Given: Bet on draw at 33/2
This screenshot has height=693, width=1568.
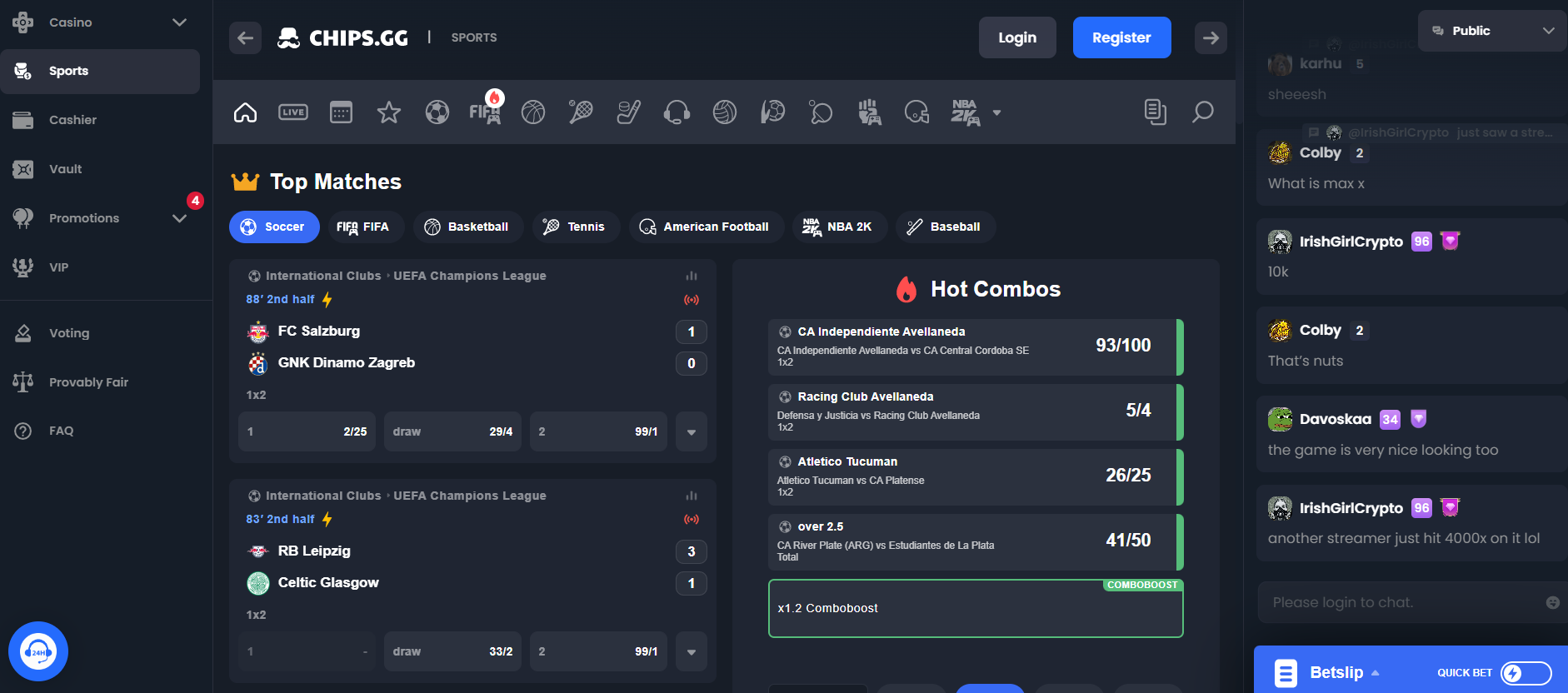Looking at the screenshot, I should point(452,651).
